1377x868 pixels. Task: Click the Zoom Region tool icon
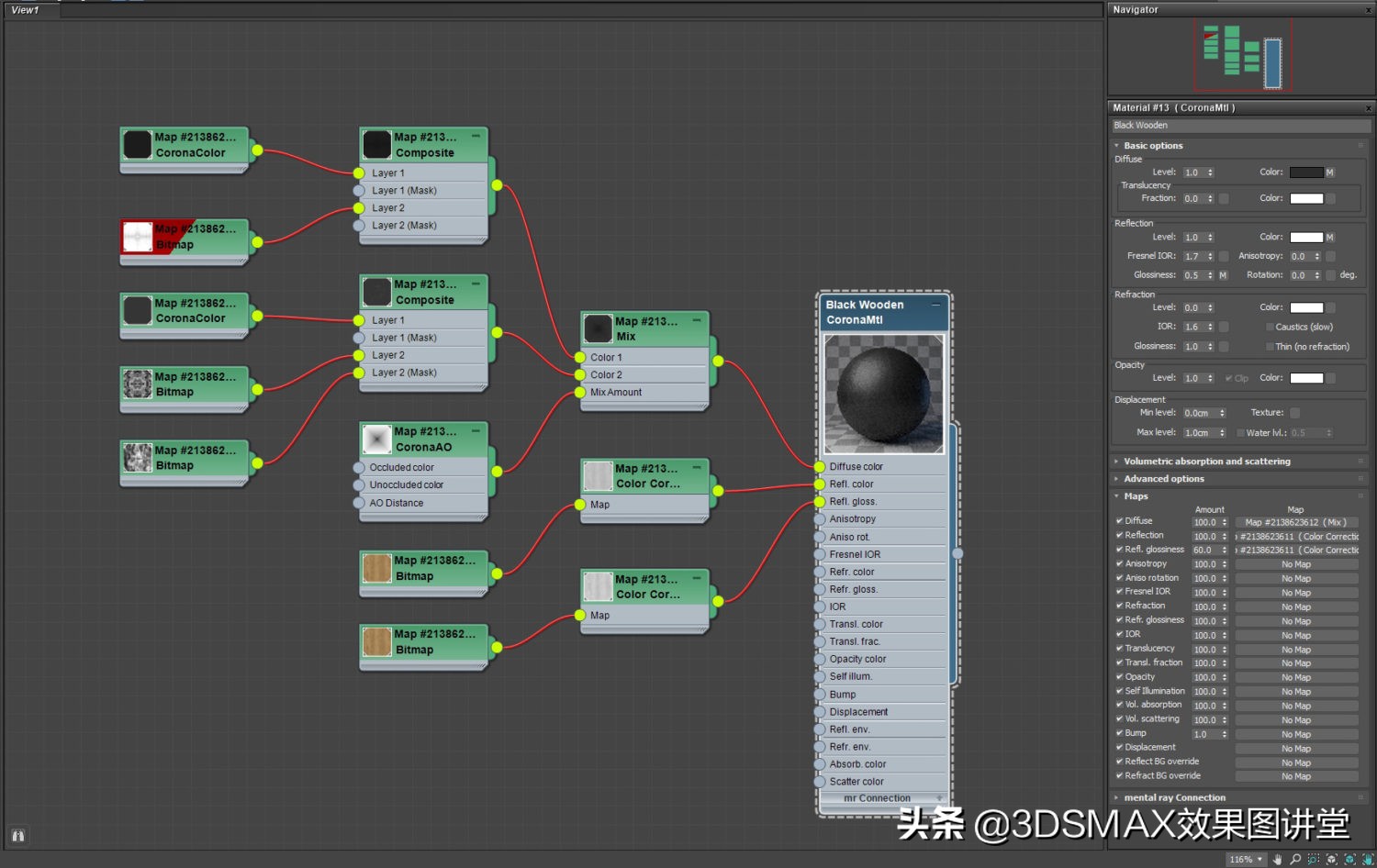point(1314,860)
